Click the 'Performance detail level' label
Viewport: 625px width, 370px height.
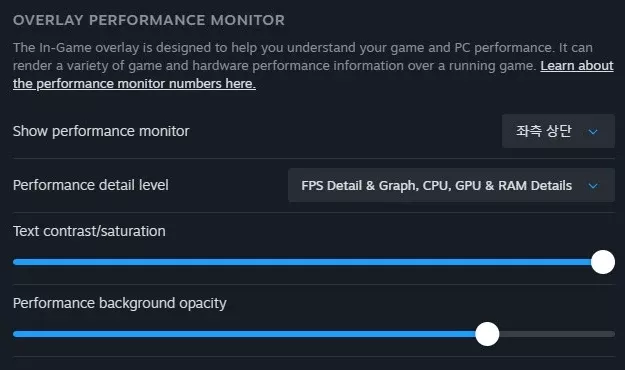pos(91,185)
